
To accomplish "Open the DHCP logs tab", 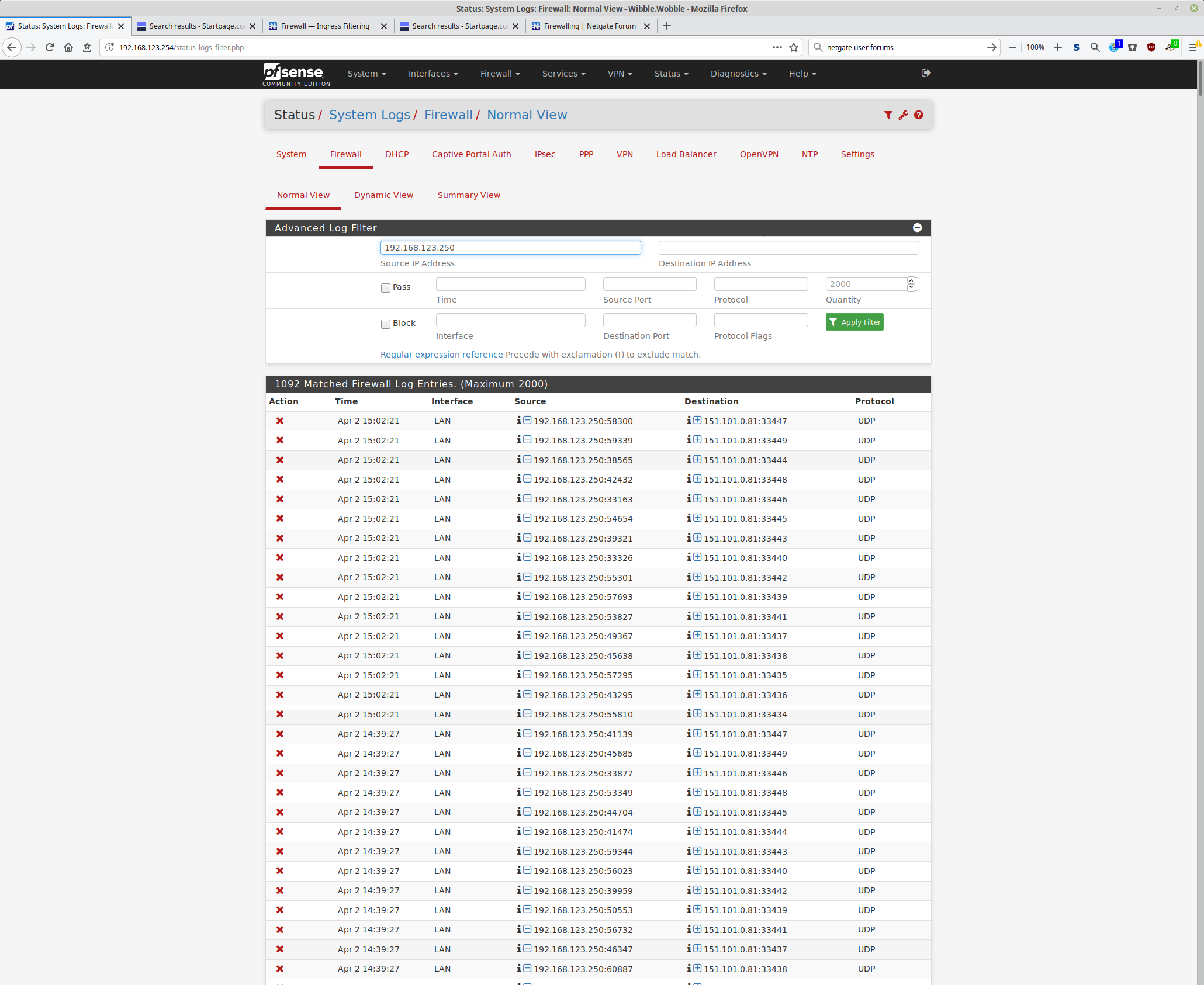I will [x=397, y=154].
